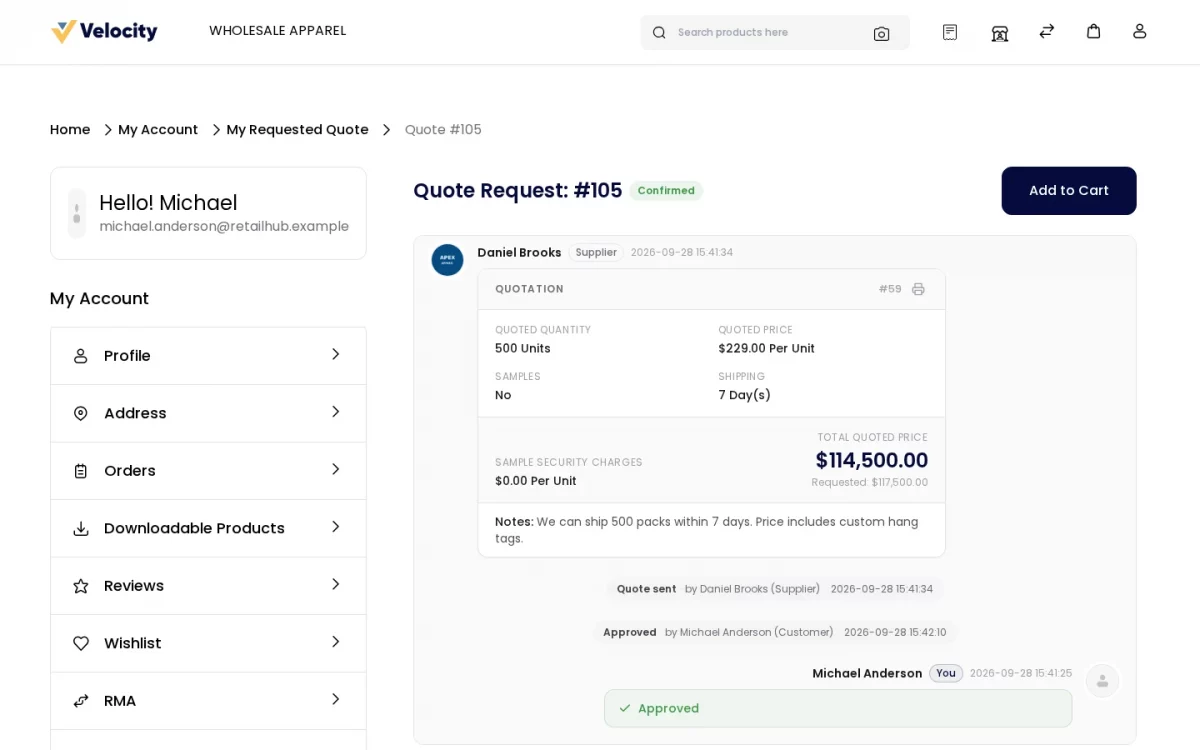Click the profile picture placeholder beside Hello! Michael
1200x750 pixels.
tap(77, 213)
